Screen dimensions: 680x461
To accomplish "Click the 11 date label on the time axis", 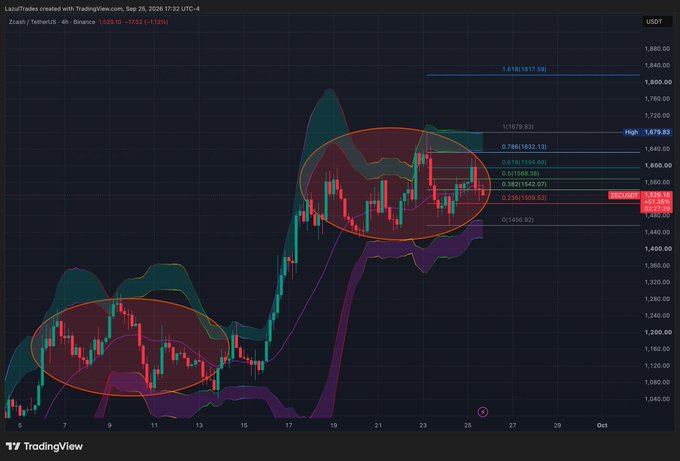I will tap(154, 425).
